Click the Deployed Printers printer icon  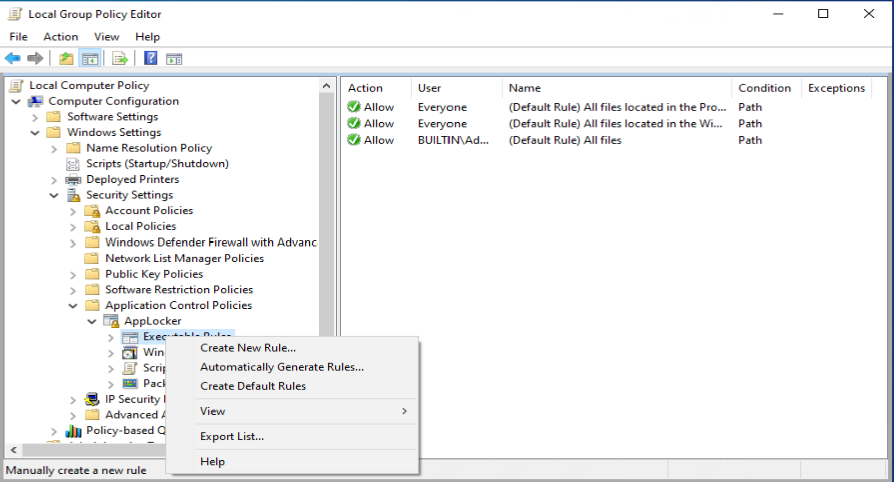tap(73, 179)
